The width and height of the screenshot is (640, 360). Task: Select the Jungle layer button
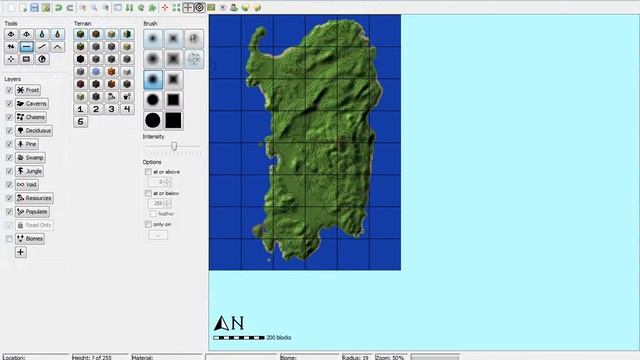coord(29,171)
